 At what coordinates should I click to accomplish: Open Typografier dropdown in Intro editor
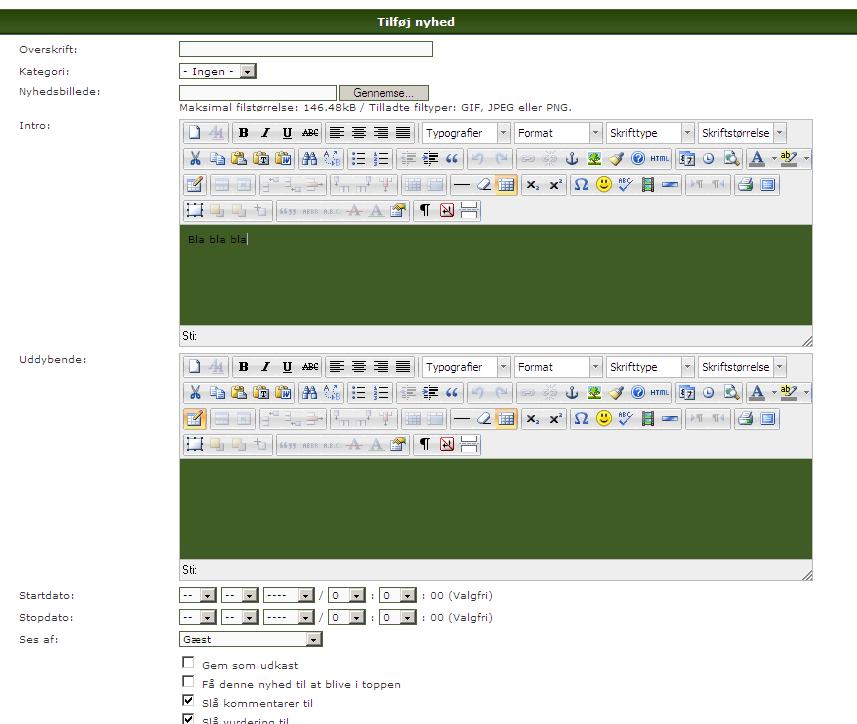pyautogui.click(x=466, y=133)
